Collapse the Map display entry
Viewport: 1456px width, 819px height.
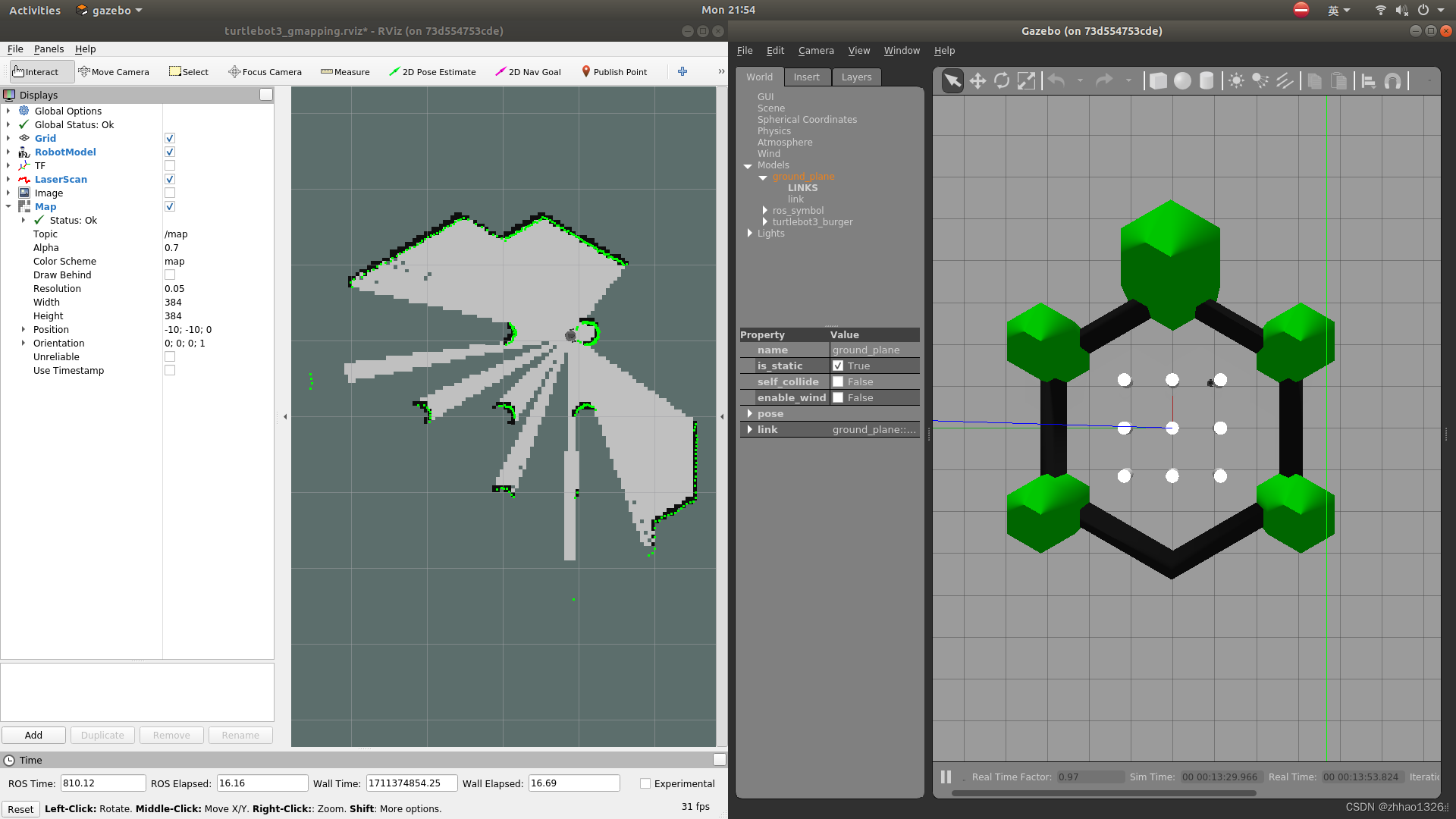coord(8,206)
